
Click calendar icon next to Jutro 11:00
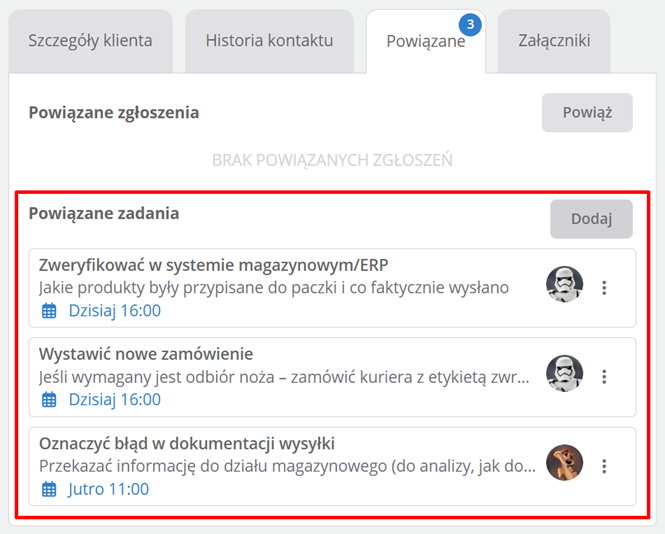49,489
